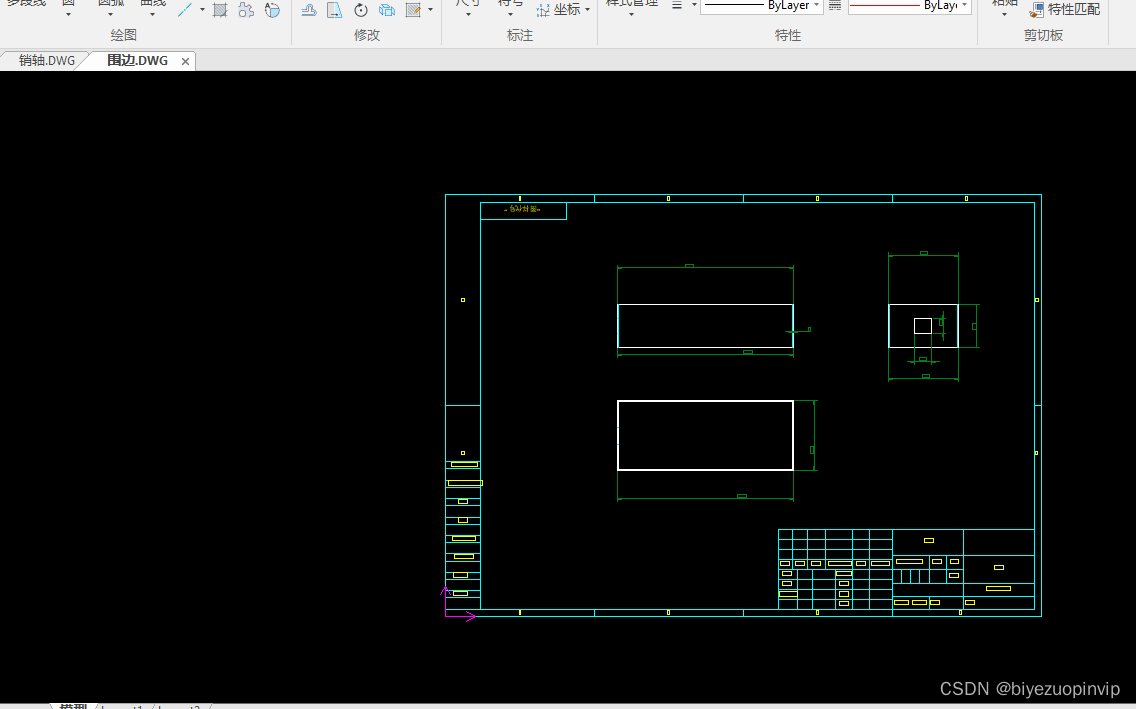Click the block puzzle-piece icon
Screen dimensions: 1136x709
[x=246, y=9]
